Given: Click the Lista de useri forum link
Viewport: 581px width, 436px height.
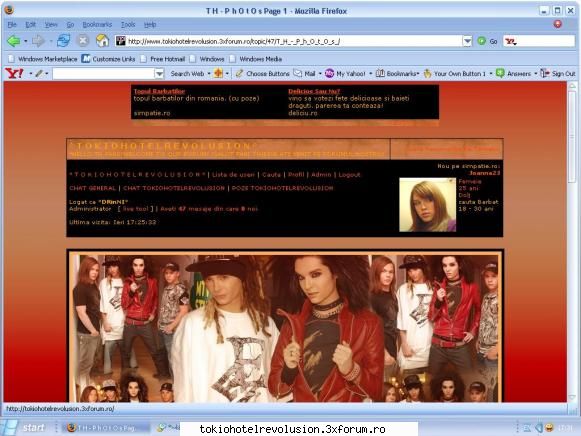Looking at the screenshot, I should [x=233, y=174].
